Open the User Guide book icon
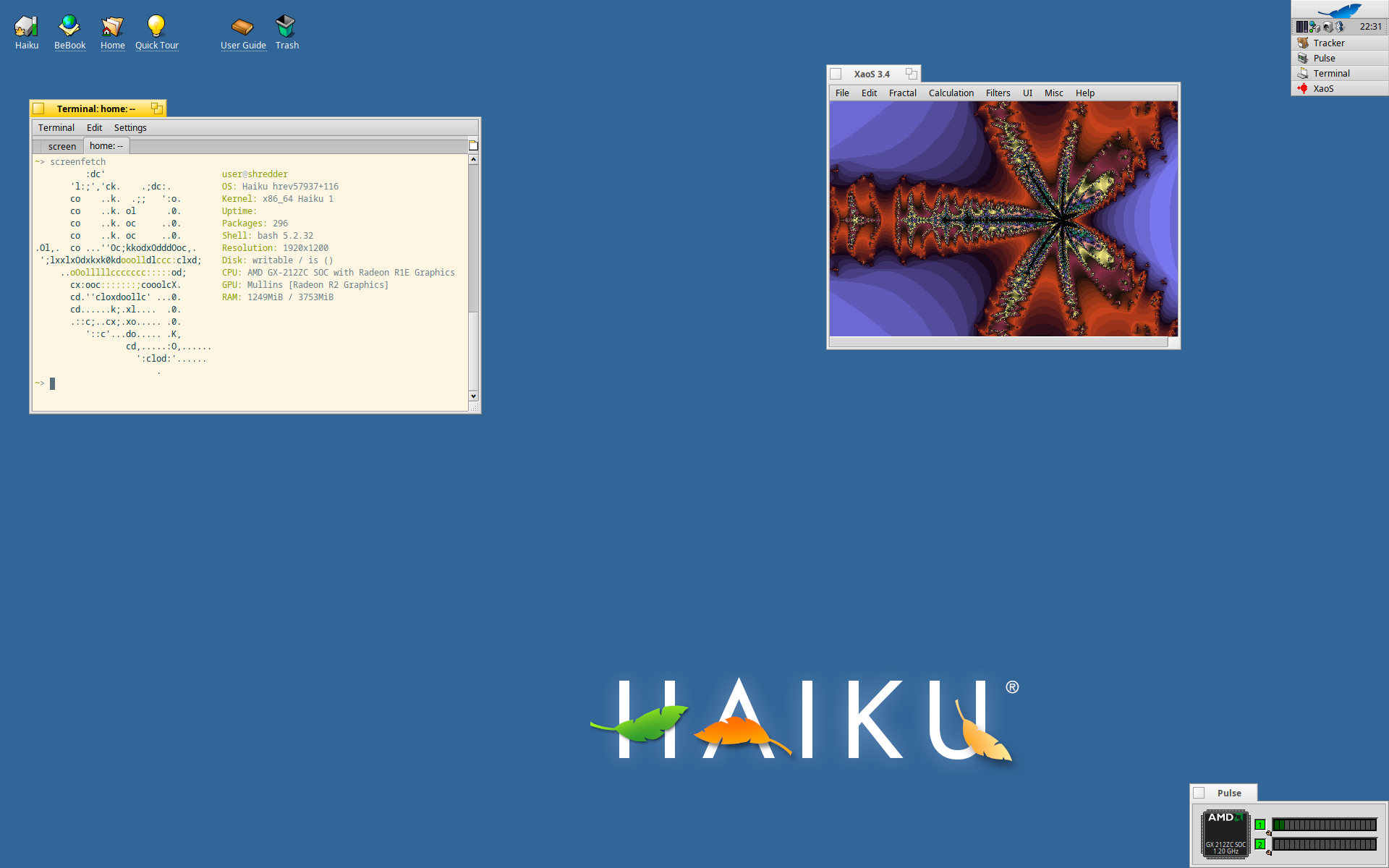Screen dimensions: 1389x868 click(242, 27)
